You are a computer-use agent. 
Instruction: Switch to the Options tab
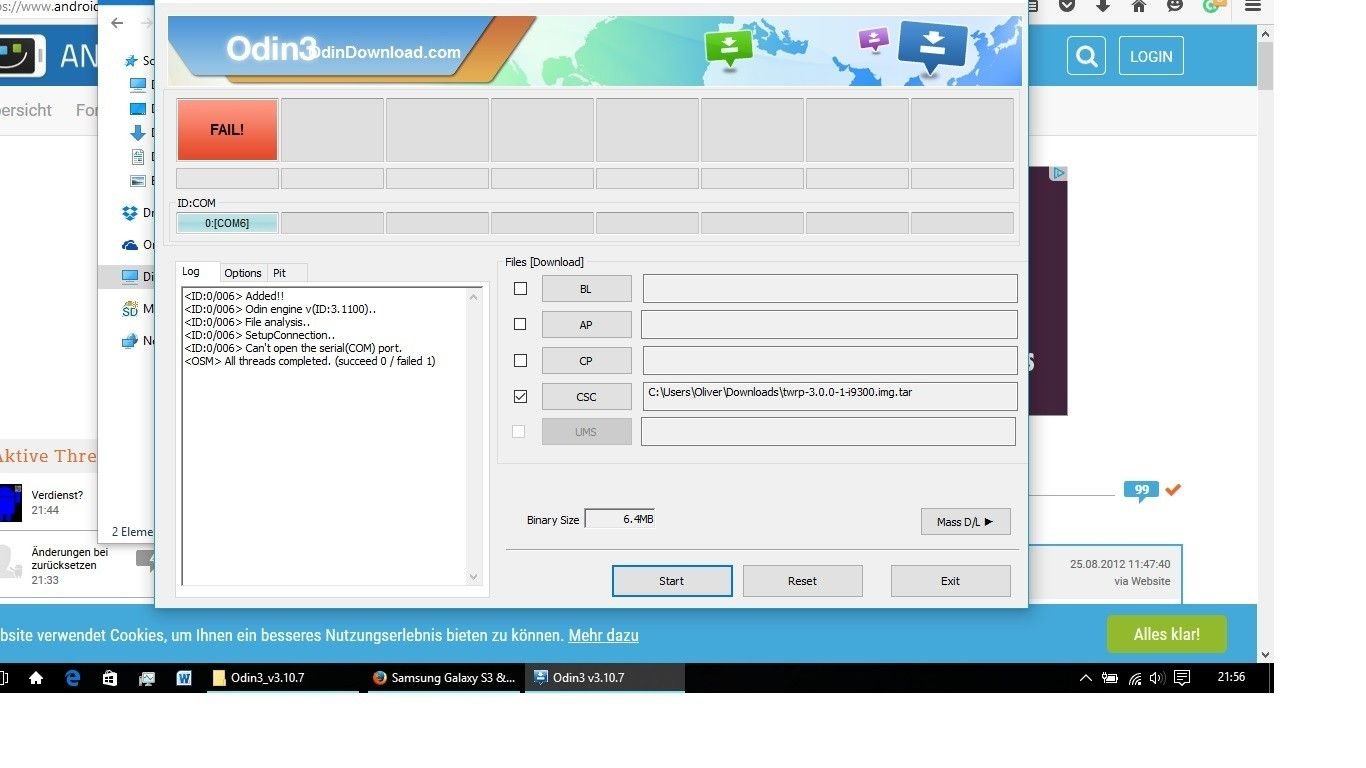click(x=243, y=273)
